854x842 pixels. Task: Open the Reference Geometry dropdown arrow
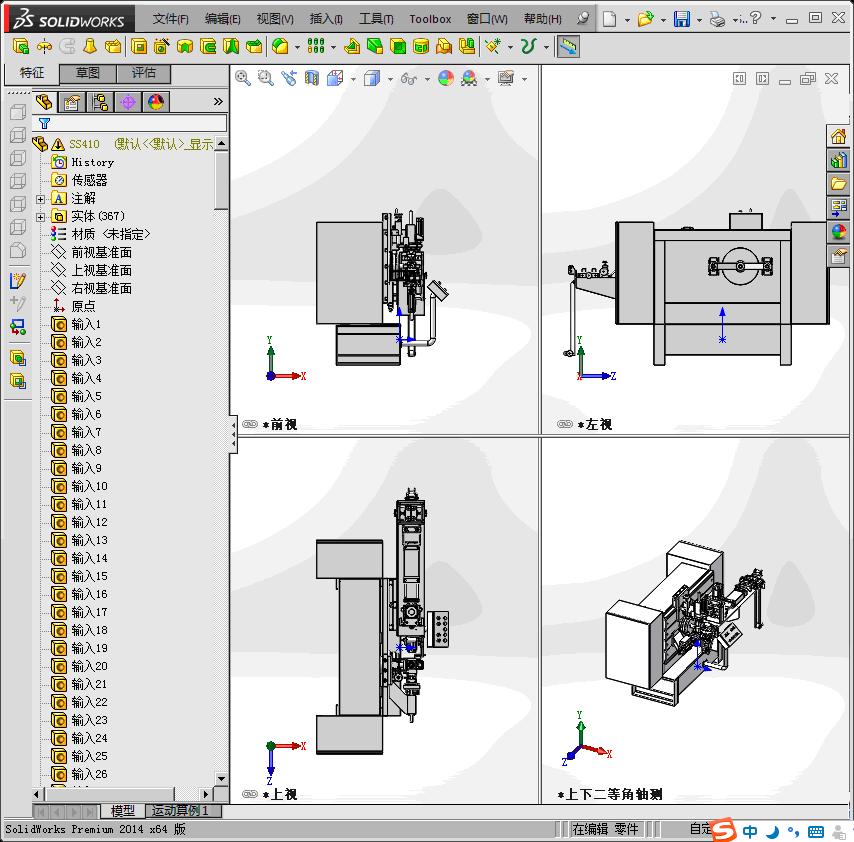tap(510, 47)
